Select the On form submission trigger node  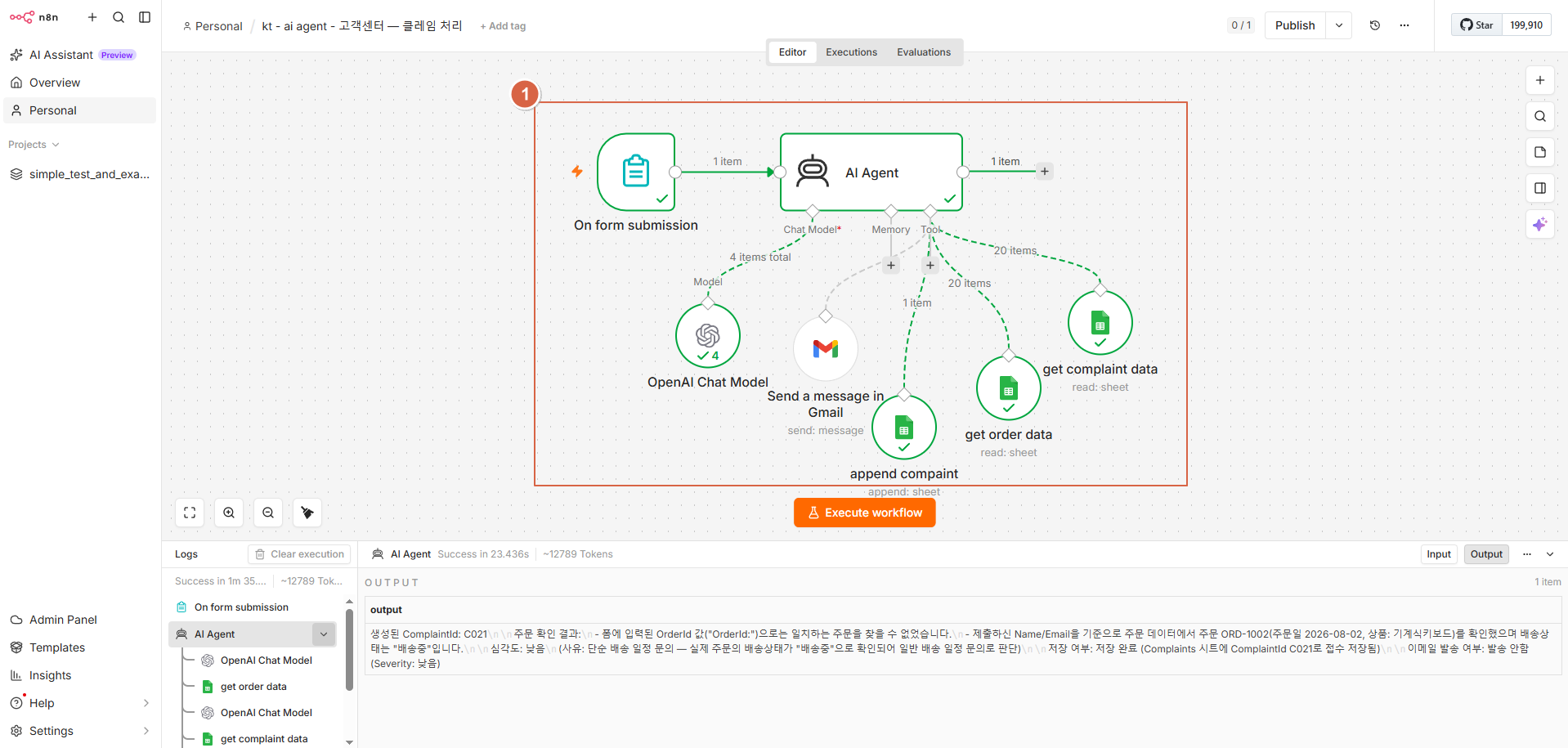coord(636,172)
